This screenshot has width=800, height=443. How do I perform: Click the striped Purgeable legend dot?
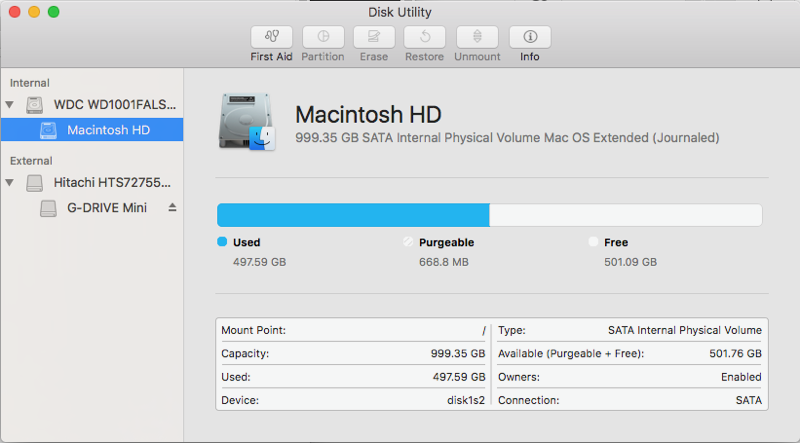(x=408, y=241)
